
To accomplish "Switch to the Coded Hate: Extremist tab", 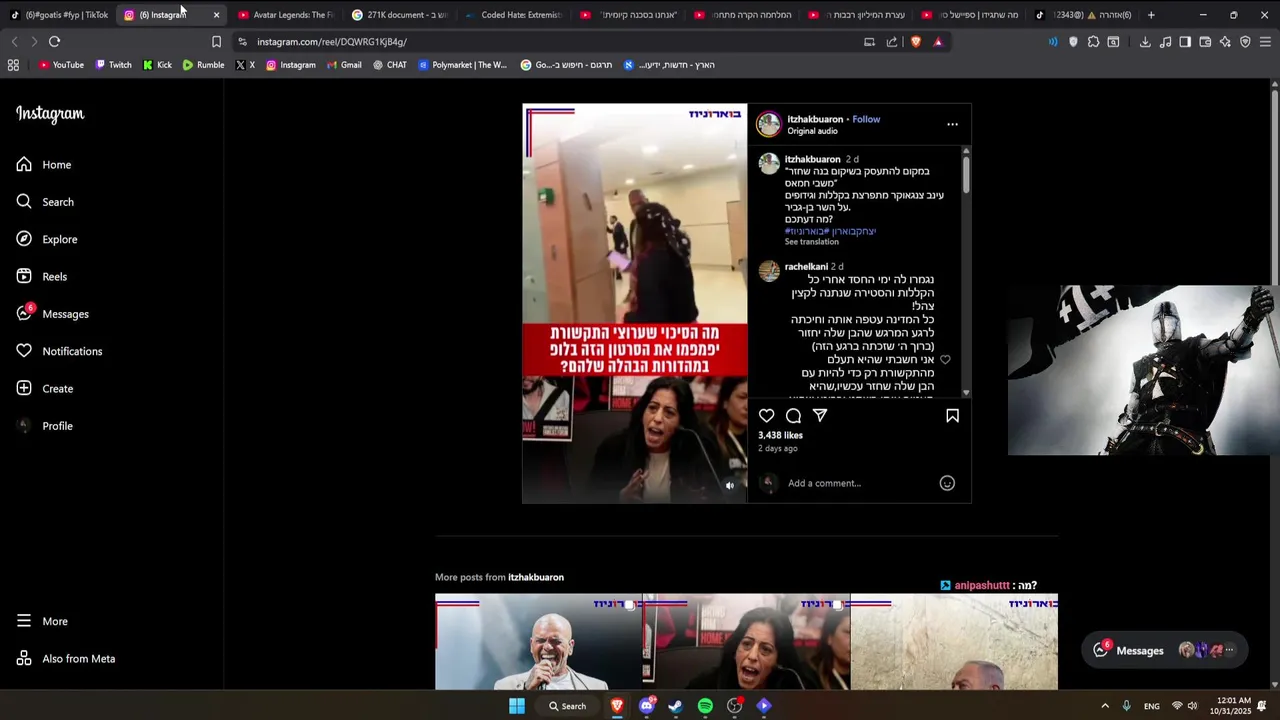I will (515, 15).
